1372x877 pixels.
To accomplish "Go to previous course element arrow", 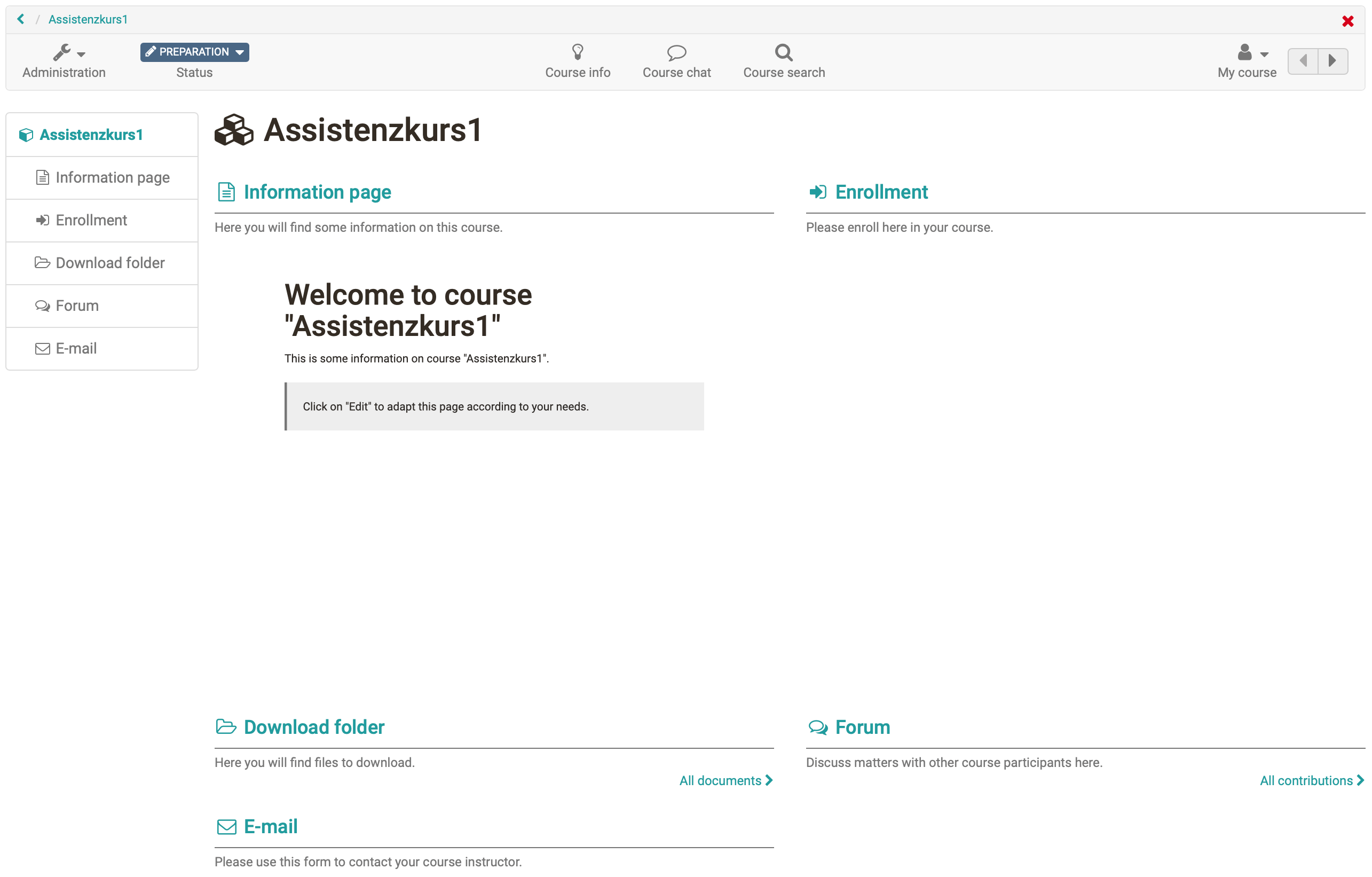I will [x=1303, y=60].
